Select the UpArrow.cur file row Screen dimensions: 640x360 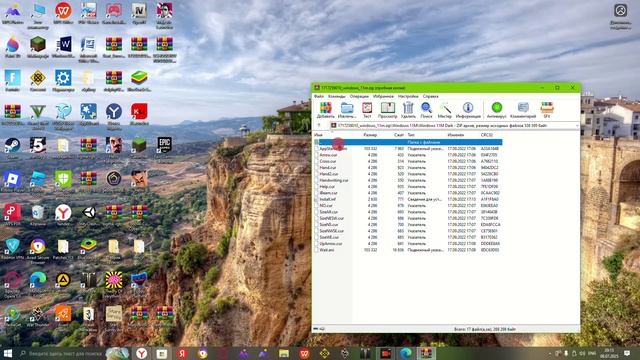pyautogui.click(x=407, y=244)
